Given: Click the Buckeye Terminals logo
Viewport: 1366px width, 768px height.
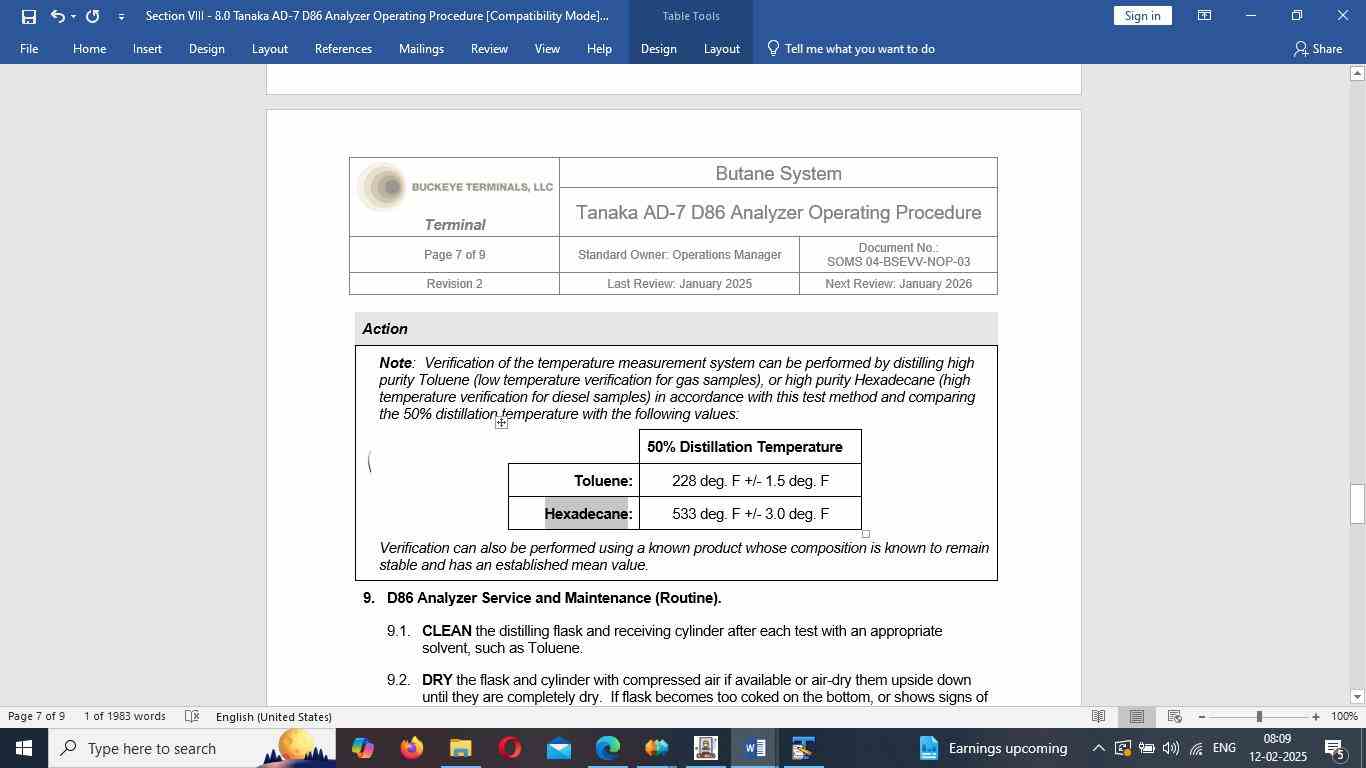Looking at the screenshot, I should click(454, 187).
